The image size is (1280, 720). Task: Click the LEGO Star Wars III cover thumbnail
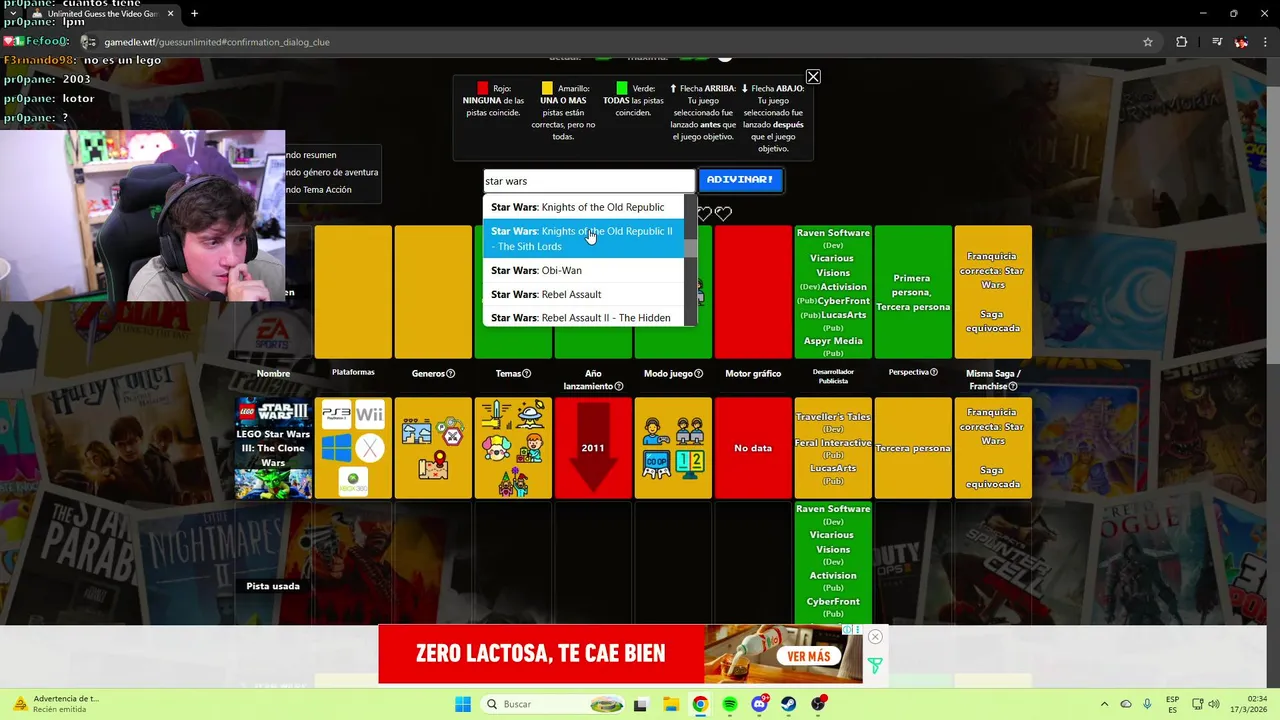[273, 448]
